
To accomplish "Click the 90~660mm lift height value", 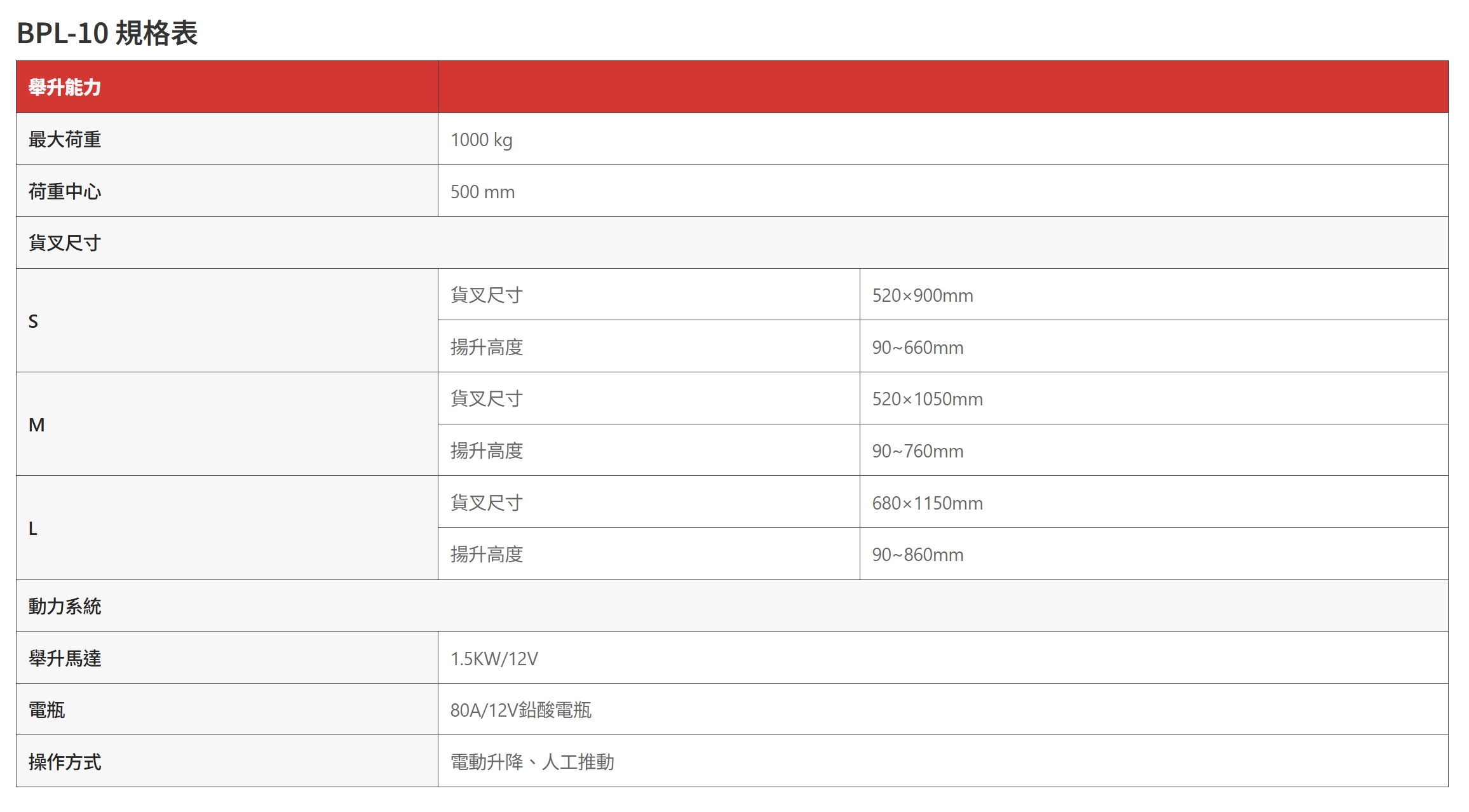I will [917, 348].
